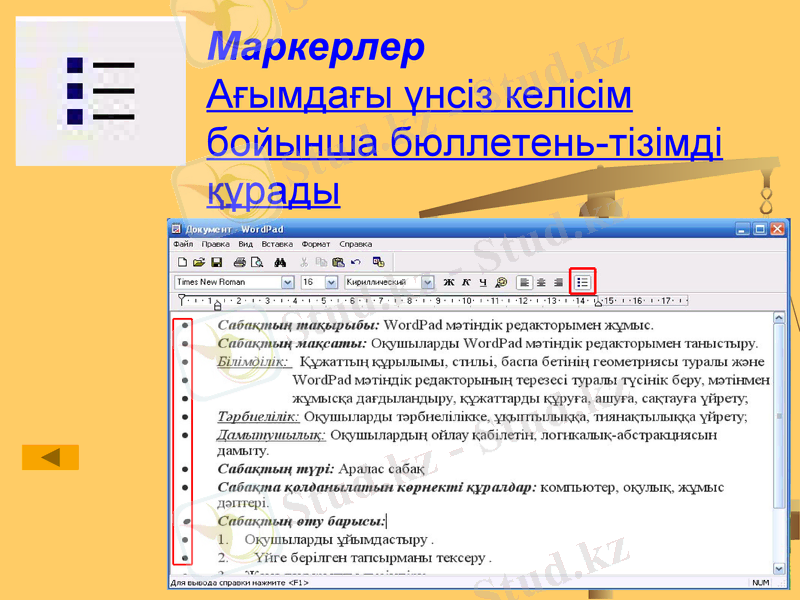Open the Times New Roman font dropdown
The width and height of the screenshot is (800, 600).
pyautogui.click(x=289, y=282)
